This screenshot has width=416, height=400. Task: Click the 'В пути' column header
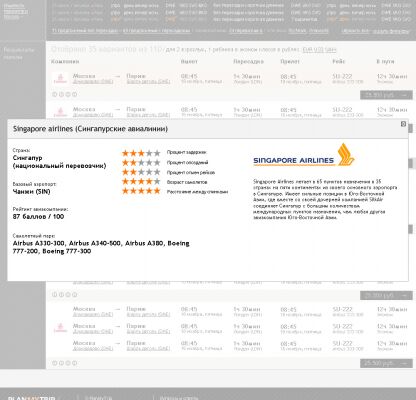pos(385,61)
